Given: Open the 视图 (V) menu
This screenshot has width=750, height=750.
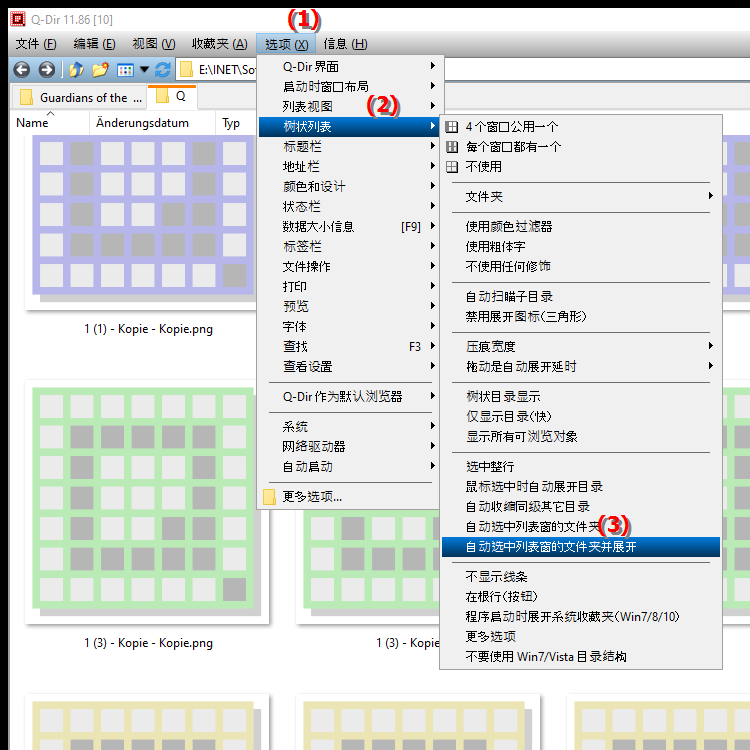Looking at the screenshot, I should pos(154,44).
